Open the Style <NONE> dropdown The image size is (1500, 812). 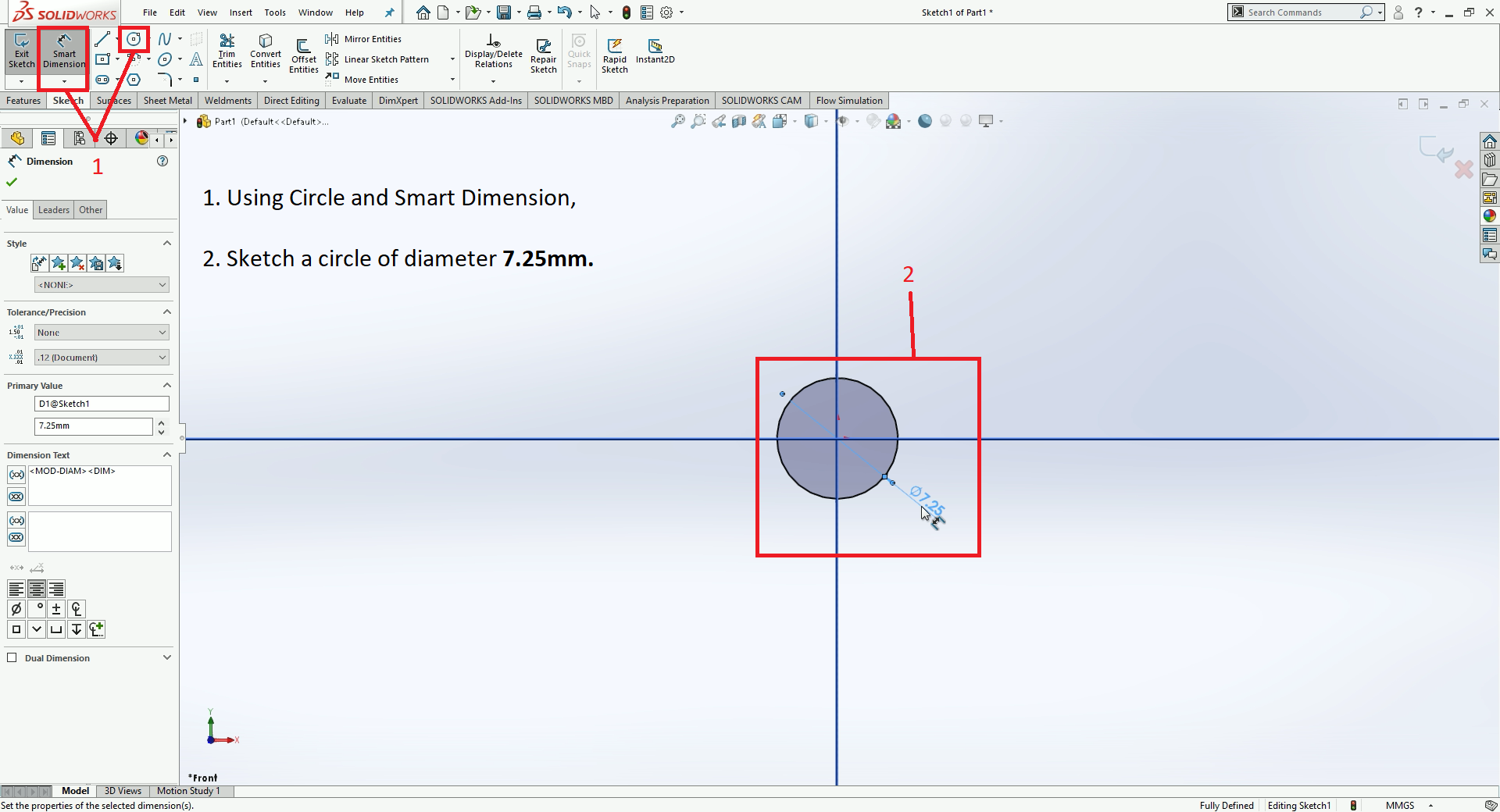point(102,285)
